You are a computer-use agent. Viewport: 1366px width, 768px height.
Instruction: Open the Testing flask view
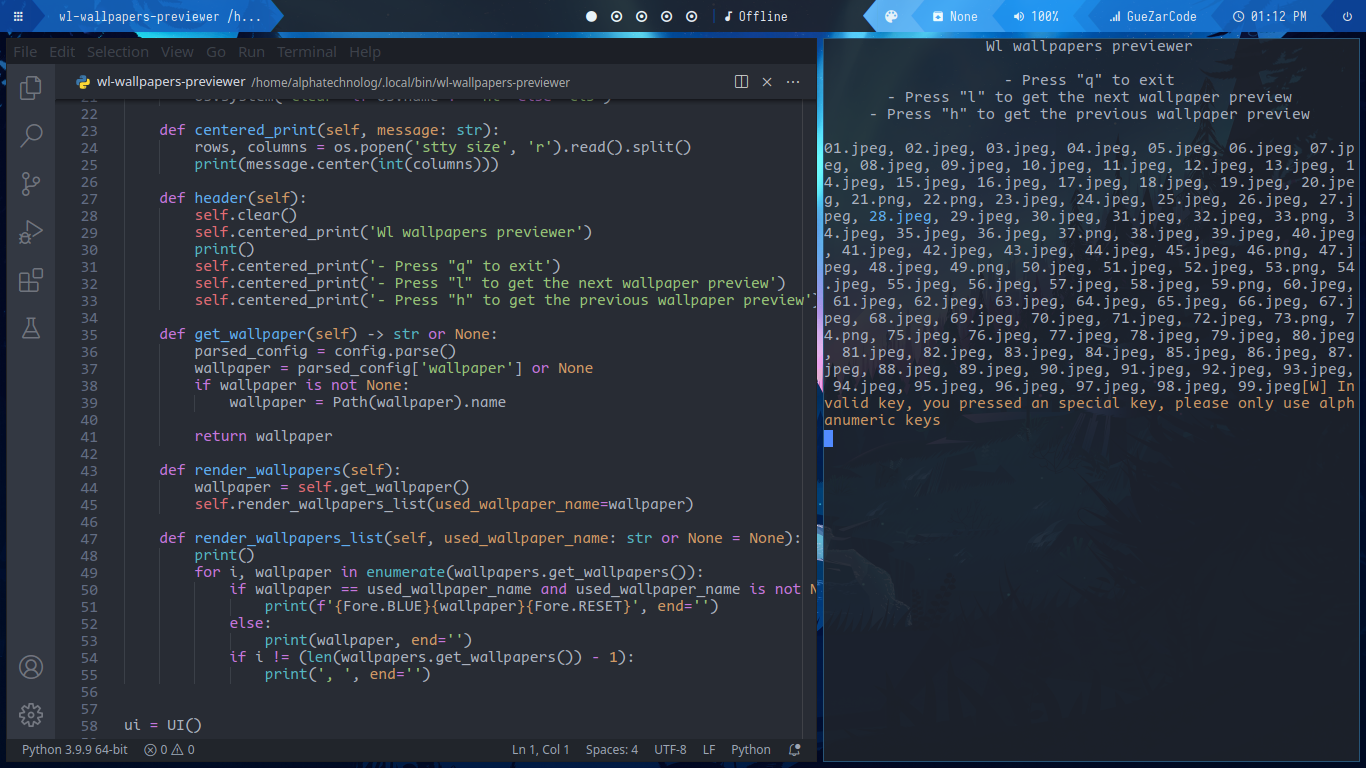[31, 328]
